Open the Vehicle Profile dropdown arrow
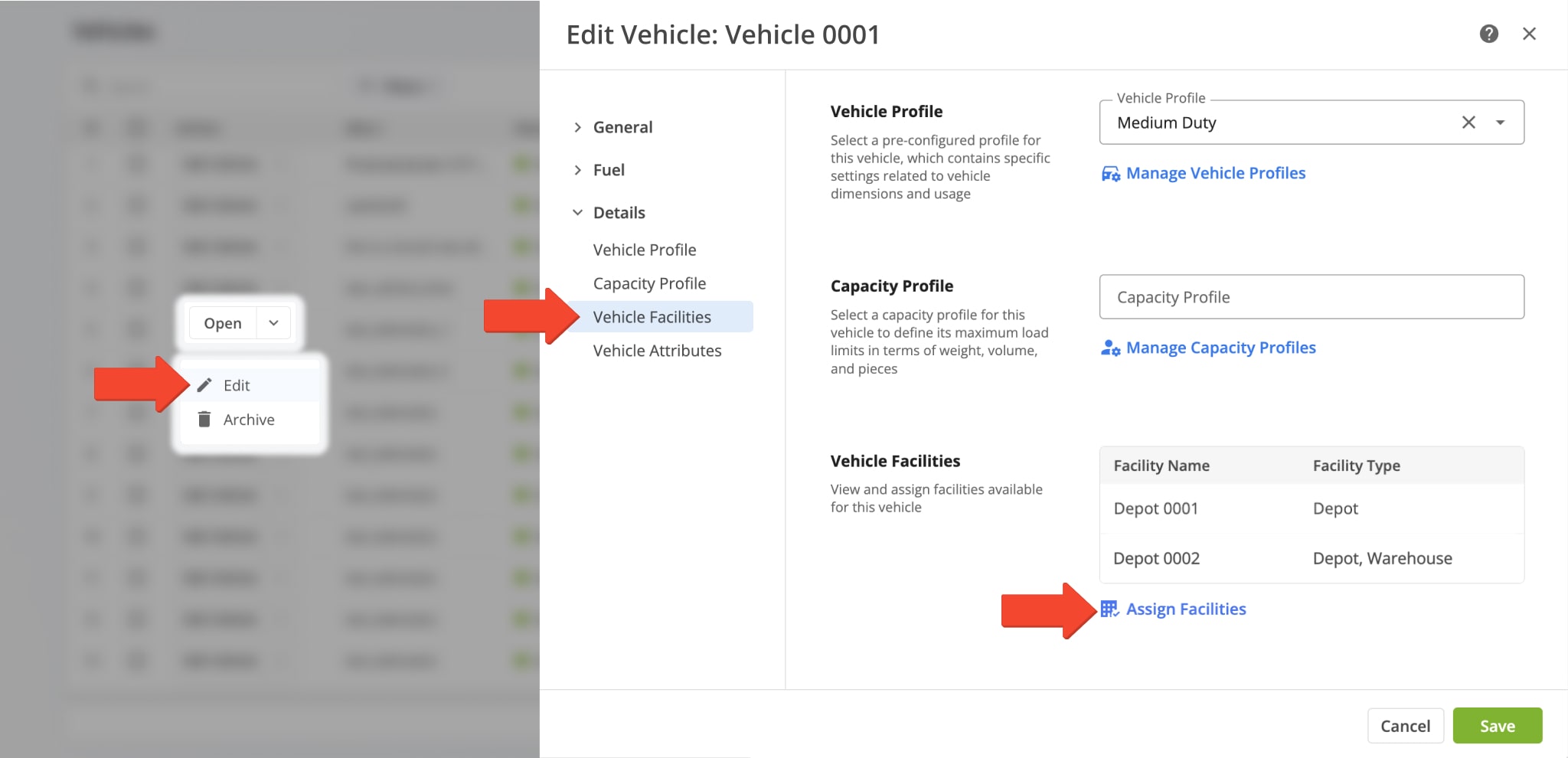The width and height of the screenshot is (1568, 758). click(1500, 123)
